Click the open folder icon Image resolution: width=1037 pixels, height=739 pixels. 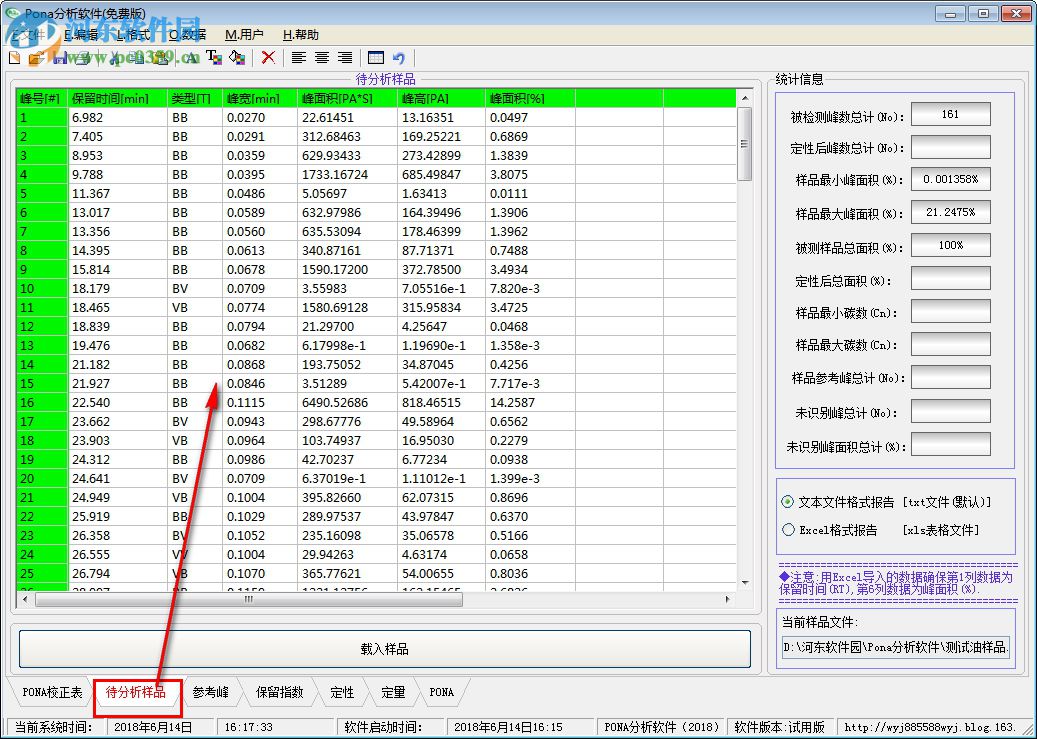[x=36, y=58]
